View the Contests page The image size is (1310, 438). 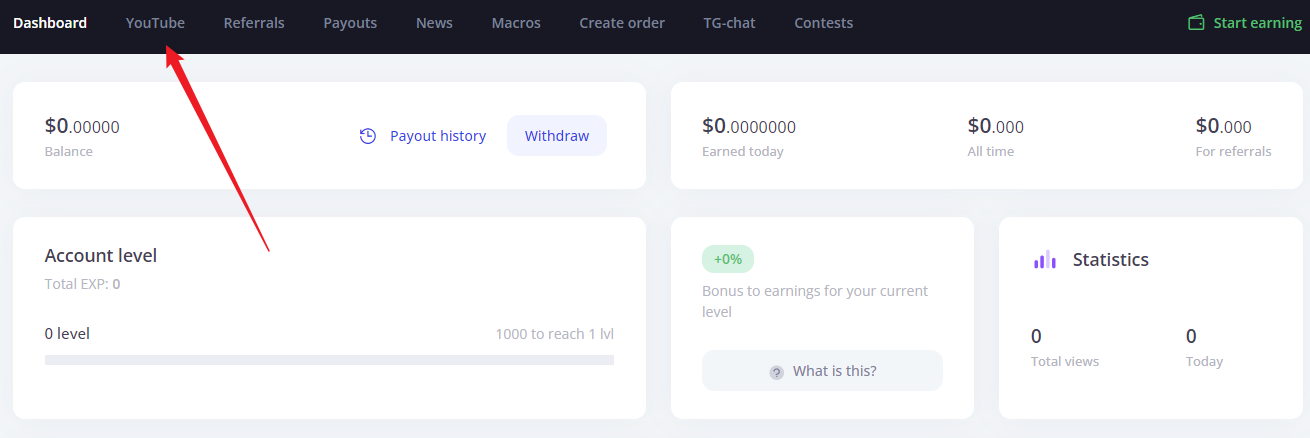tap(824, 23)
